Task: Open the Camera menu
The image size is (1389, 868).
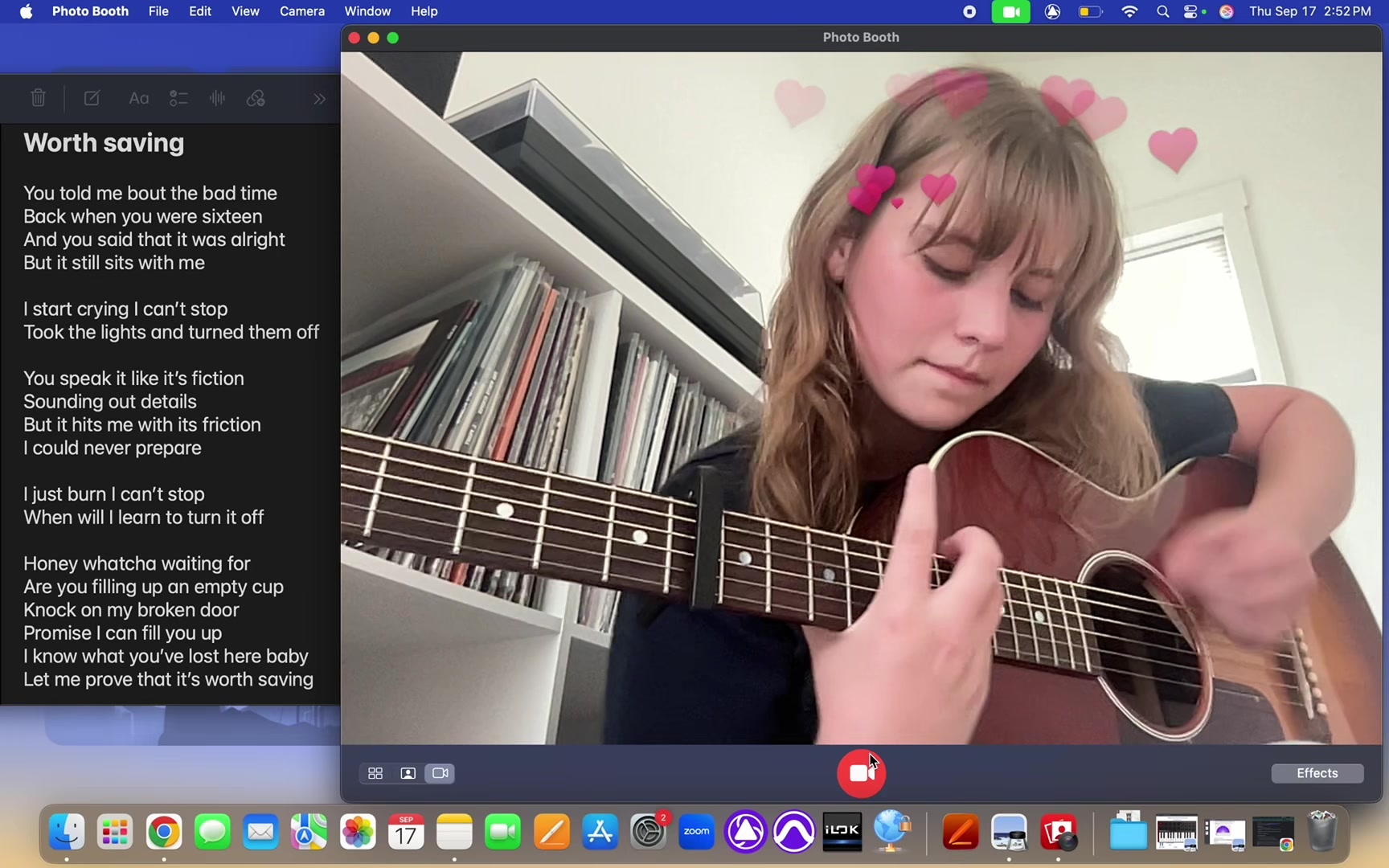Action: click(x=302, y=11)
